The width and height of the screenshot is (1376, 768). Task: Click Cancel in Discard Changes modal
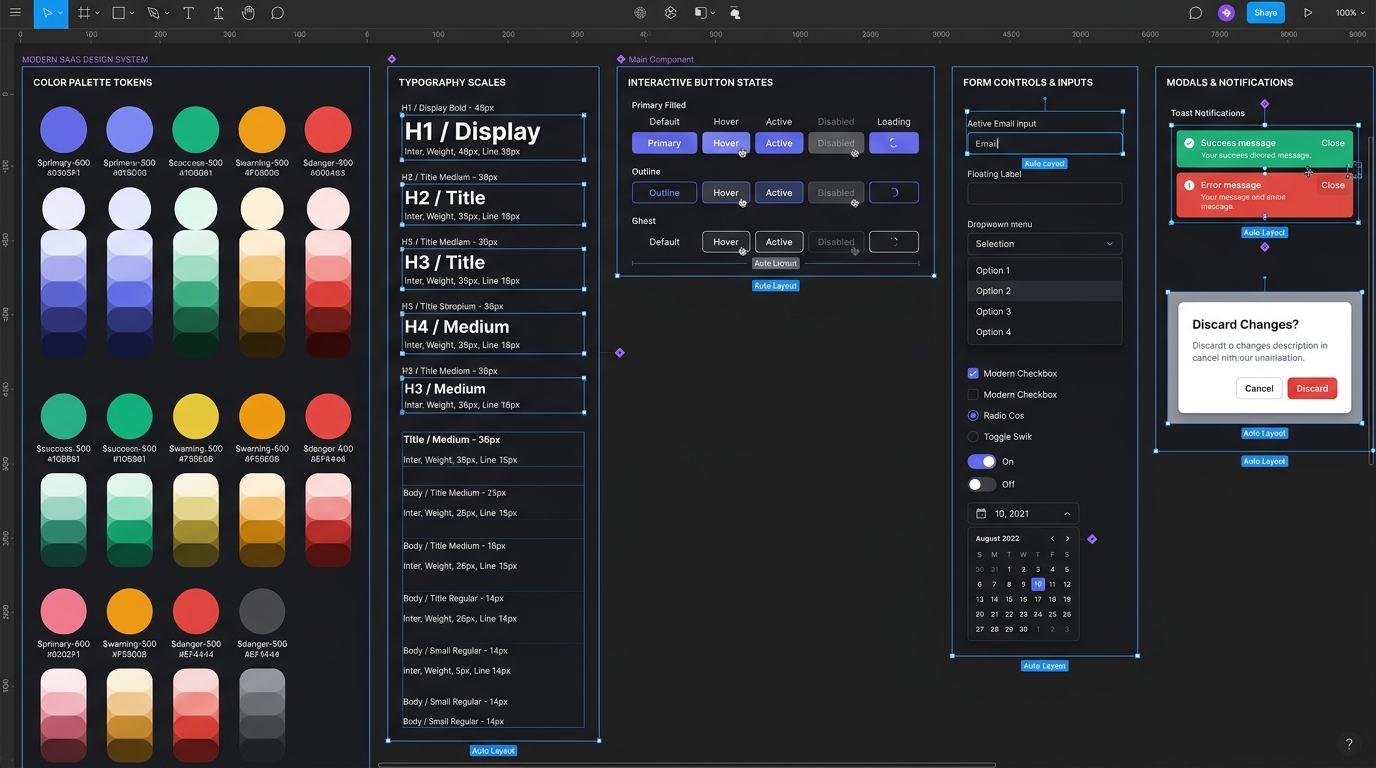pos(1259,388)
